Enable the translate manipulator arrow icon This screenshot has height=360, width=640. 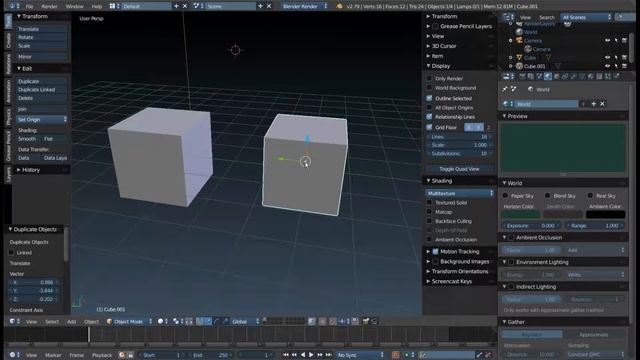pyautogui.click(x=208, y=322)
